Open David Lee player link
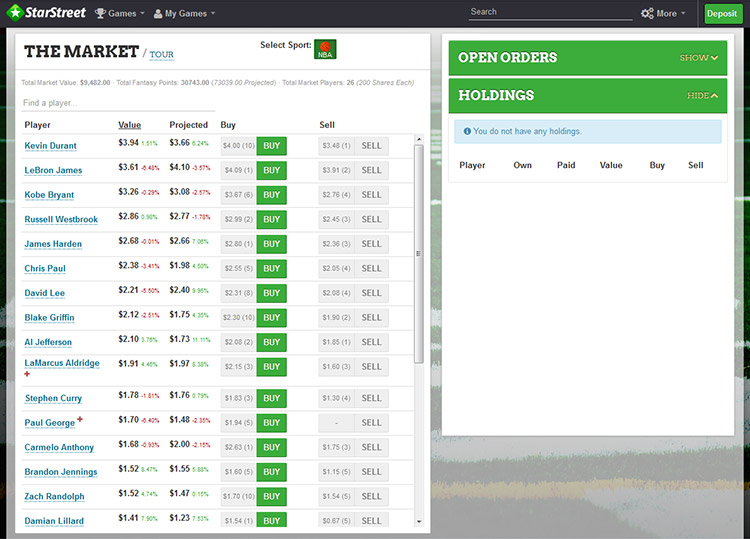This screenshot has width=750, height=539. 44,293
